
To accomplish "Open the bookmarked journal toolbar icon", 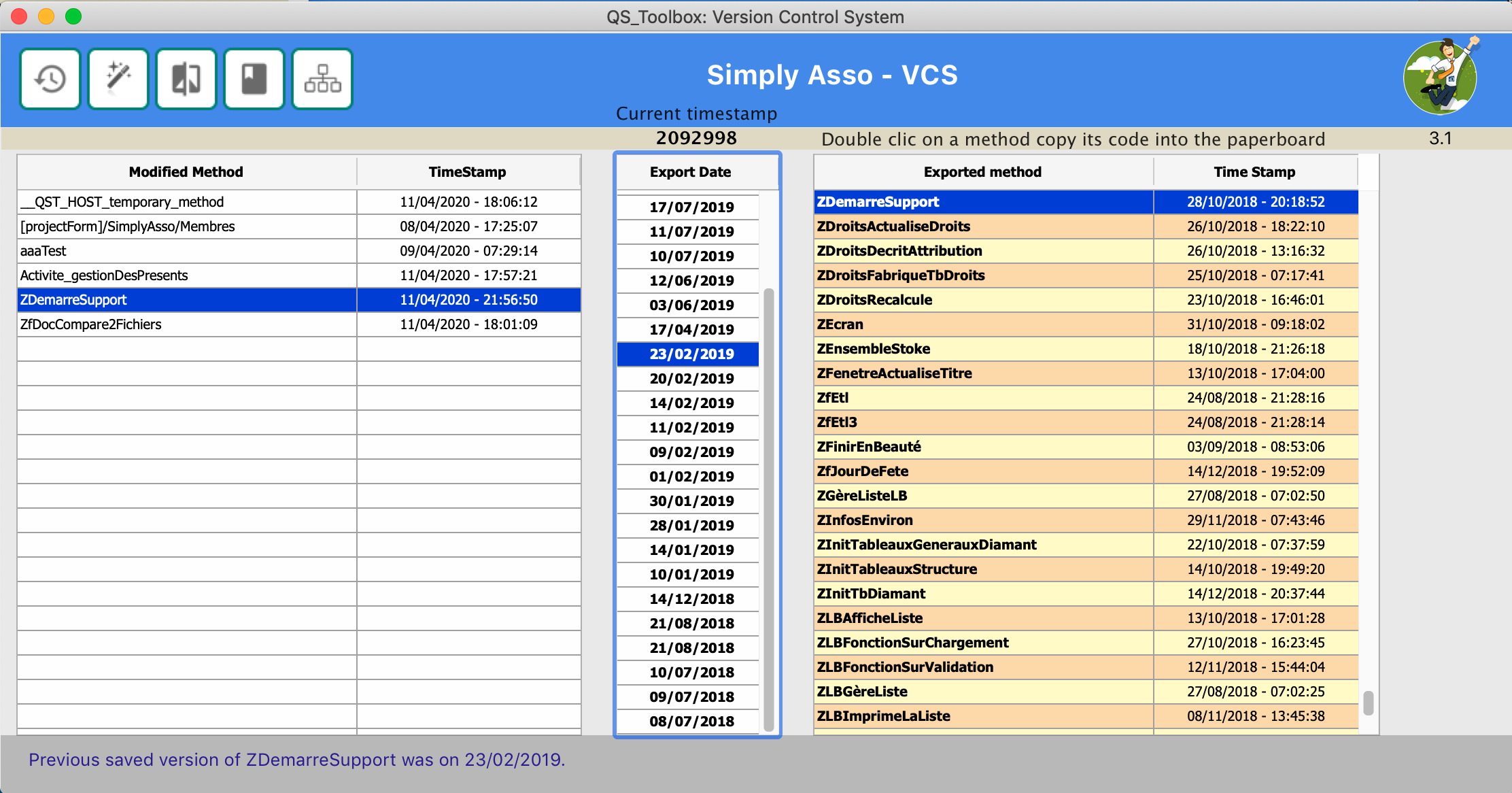I will (x=254, y=78).
